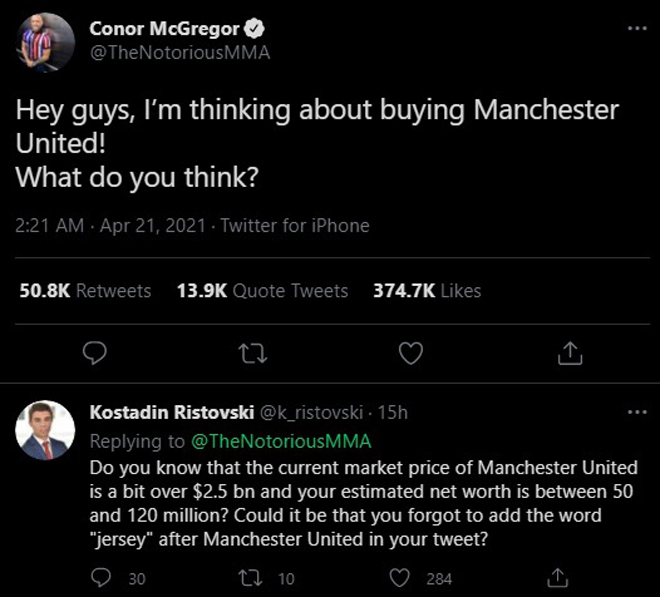Screen dimensions: 660x597
Task: View the 50.8K Retweets list
Action: (x=86, y=291)
